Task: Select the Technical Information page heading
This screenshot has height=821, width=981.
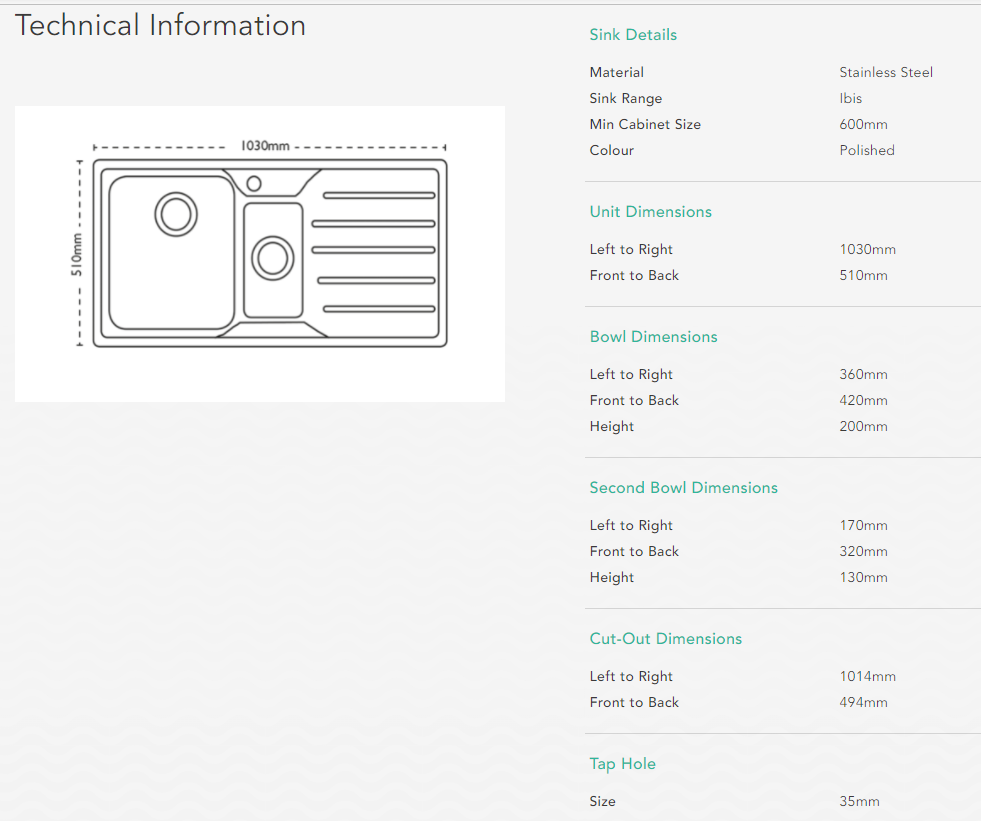Action: pyautogui.click(x=161, y=25)
